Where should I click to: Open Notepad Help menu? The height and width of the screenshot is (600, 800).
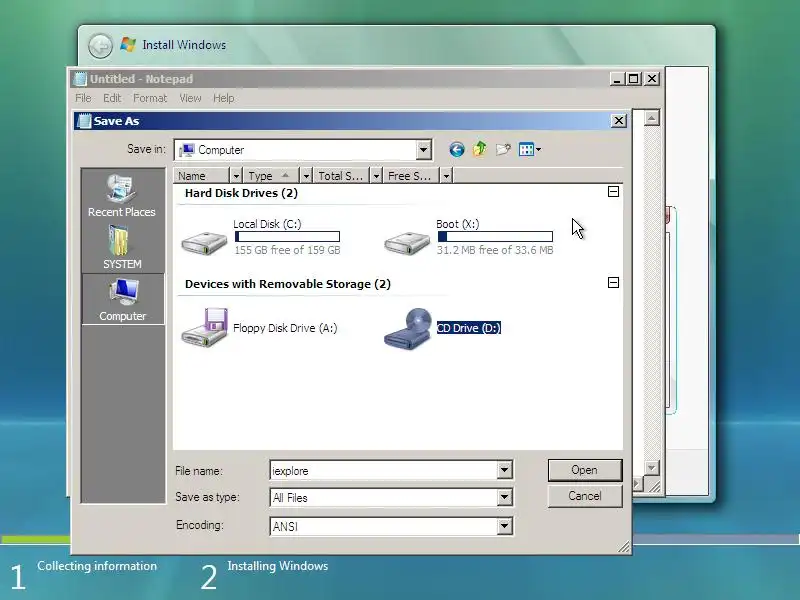point(223,98)
